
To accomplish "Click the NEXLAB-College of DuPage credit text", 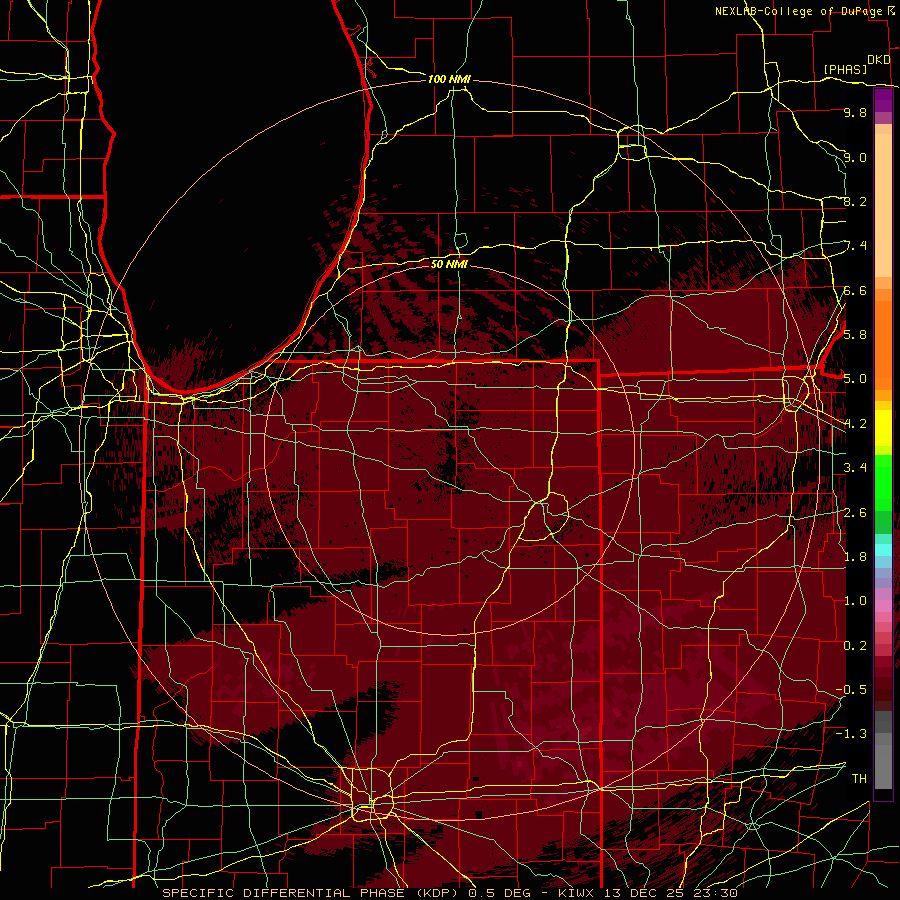I will (799, 11).
